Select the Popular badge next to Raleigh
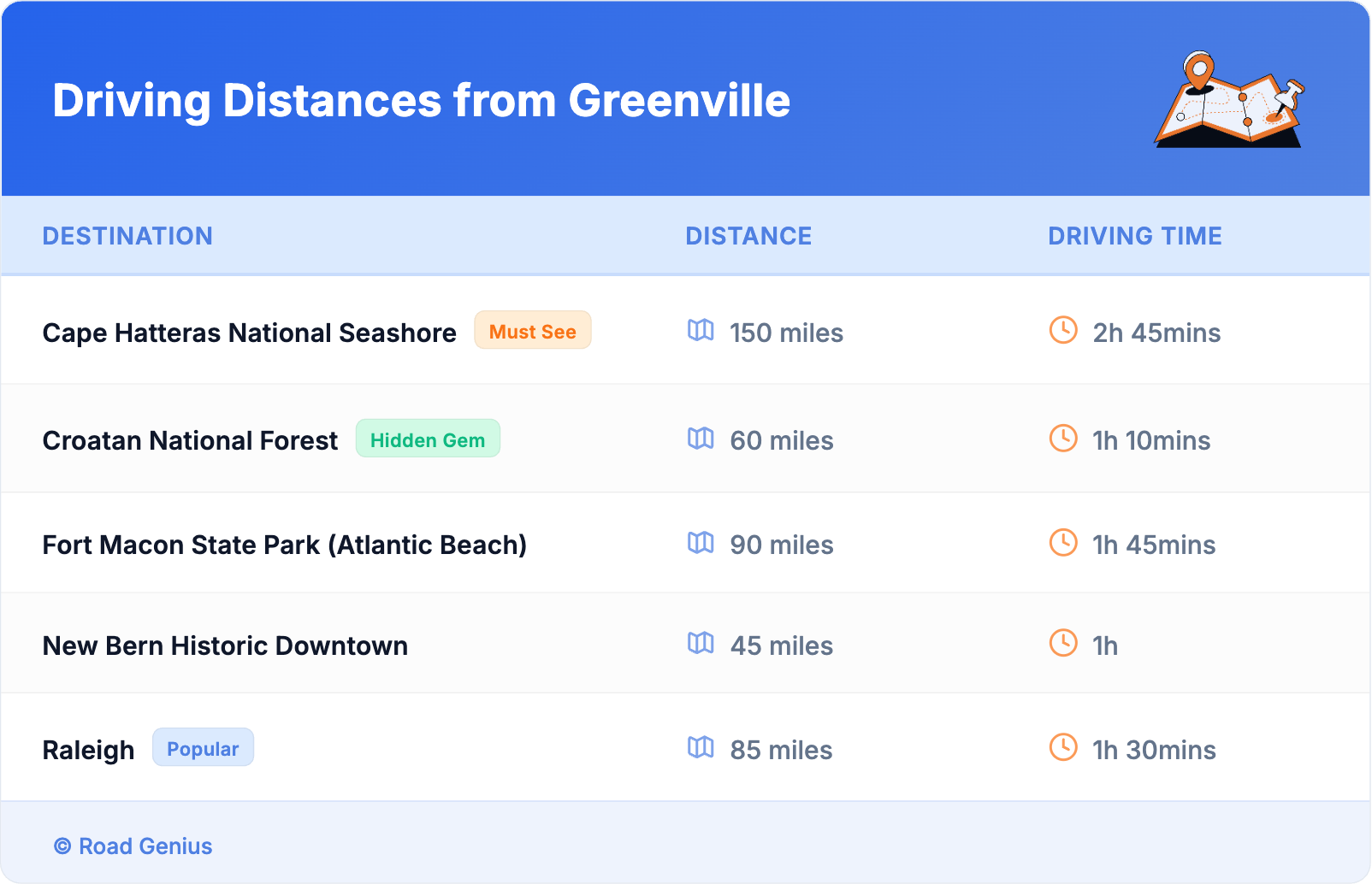The image size is (1372, 884). [203, 748]
